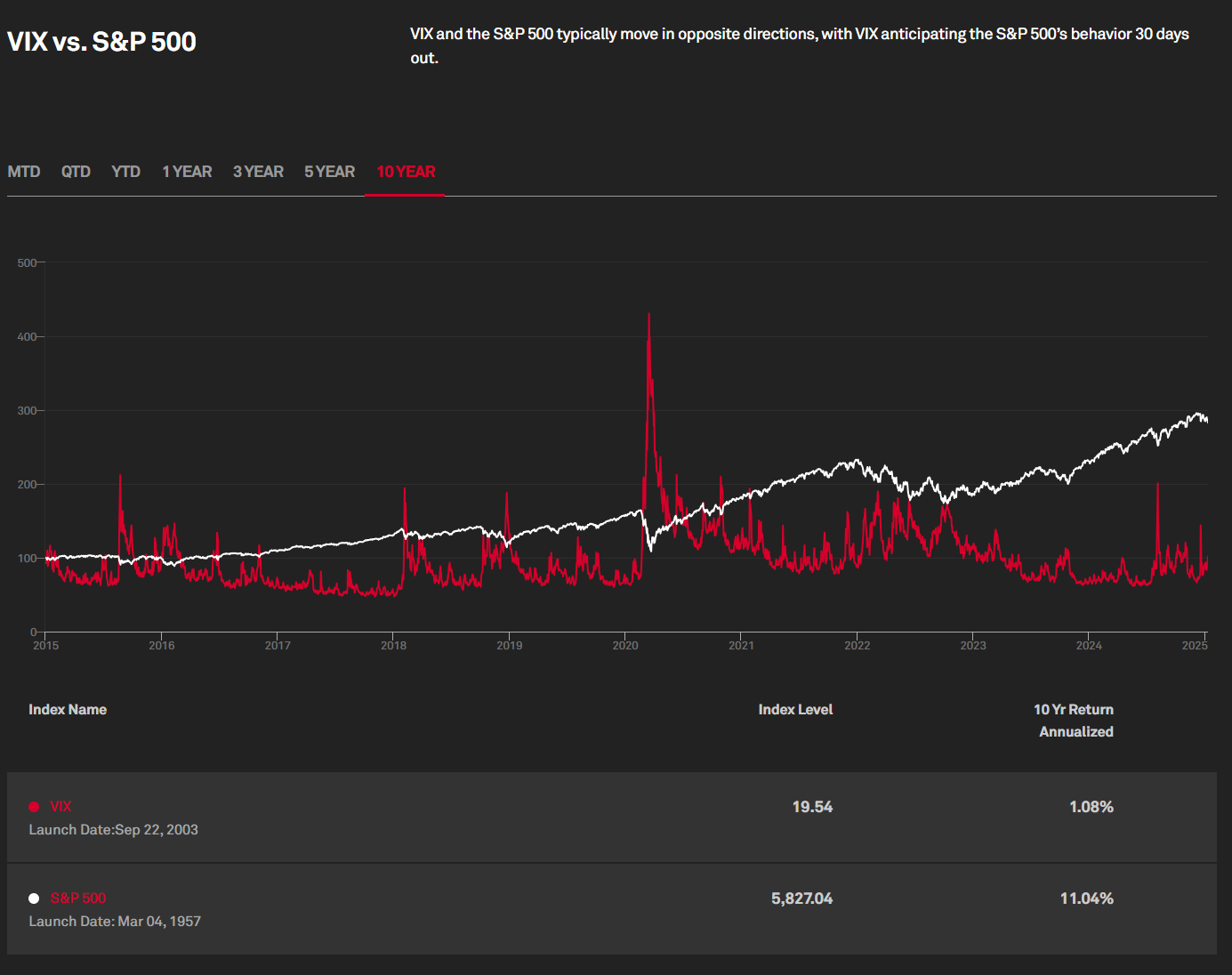The image size is (1232, 975).
Task: Click the VIX 10 Yr return 1.08%
Action: click(1091, 807)
